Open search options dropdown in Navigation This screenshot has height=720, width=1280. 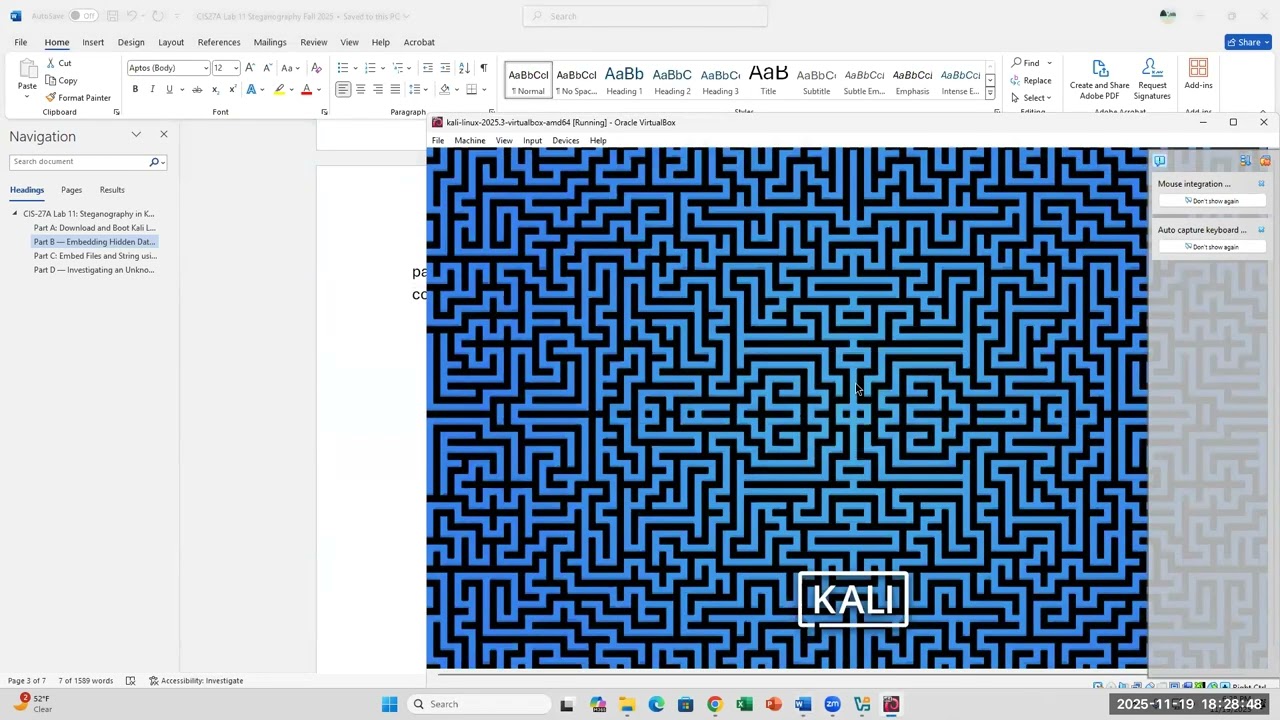click(163, 162)
